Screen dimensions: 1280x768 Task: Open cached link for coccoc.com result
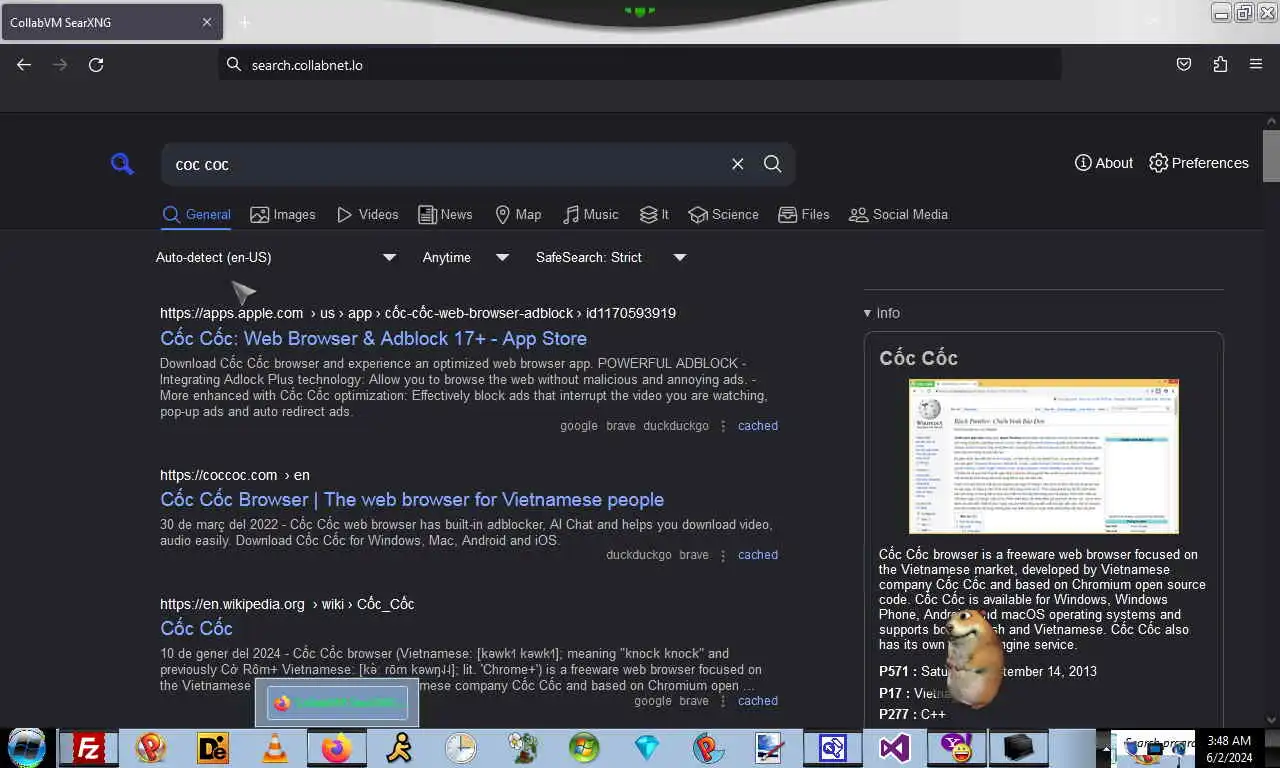(x=758, y=555)
